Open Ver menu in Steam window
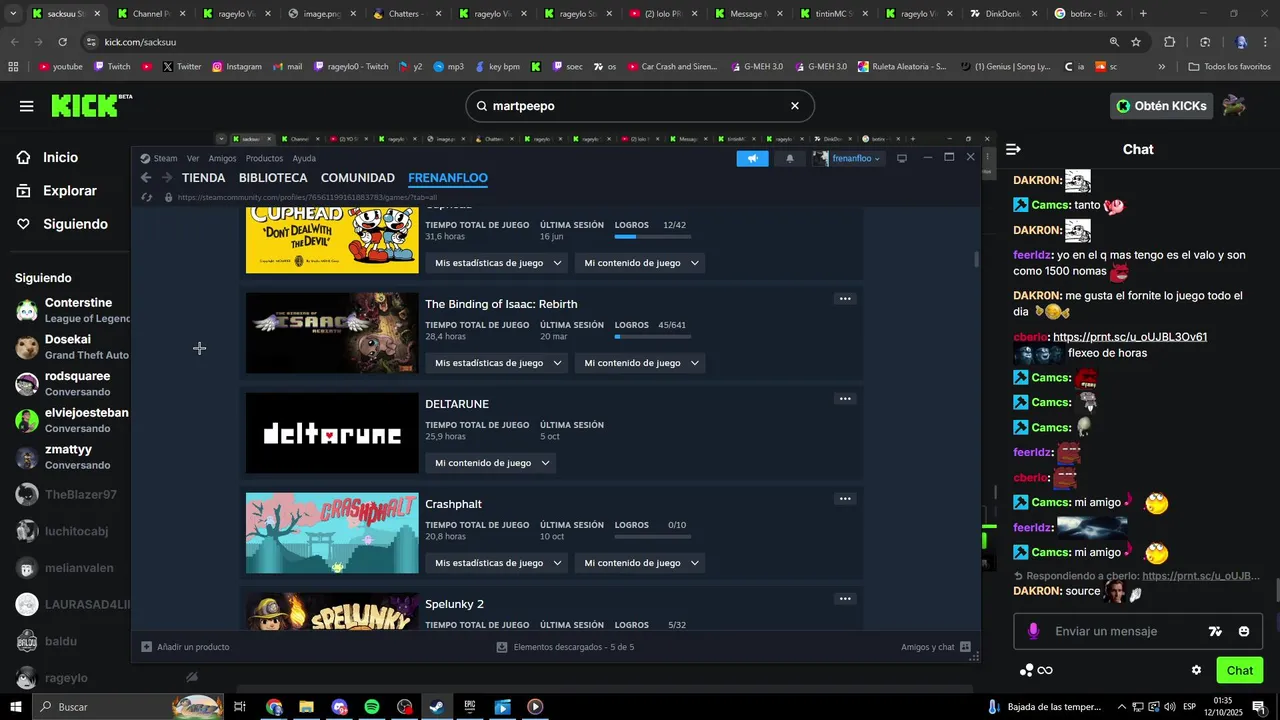 pyautogui.click(x=193, y=158)
